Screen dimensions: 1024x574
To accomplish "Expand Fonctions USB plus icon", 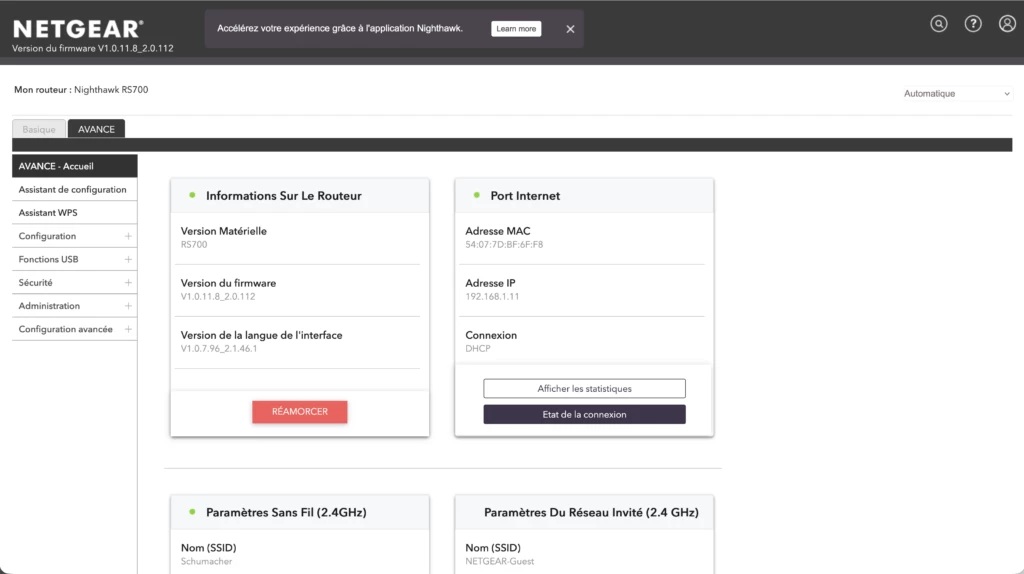I will 128,259.
